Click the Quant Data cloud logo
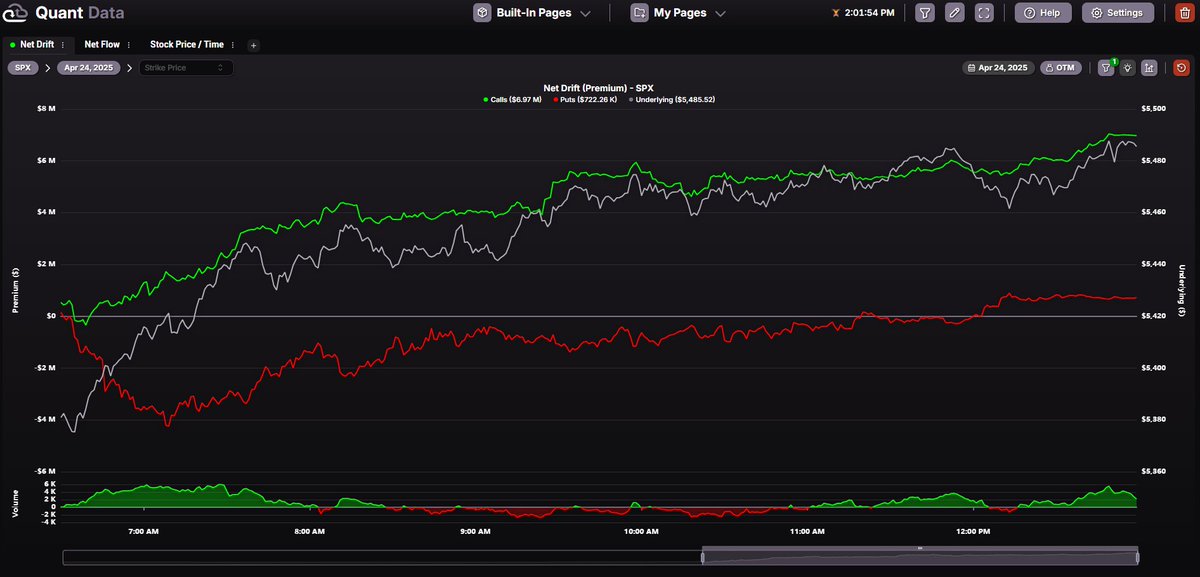This screenshot has width=1200, height=577. tap(16, 13)
